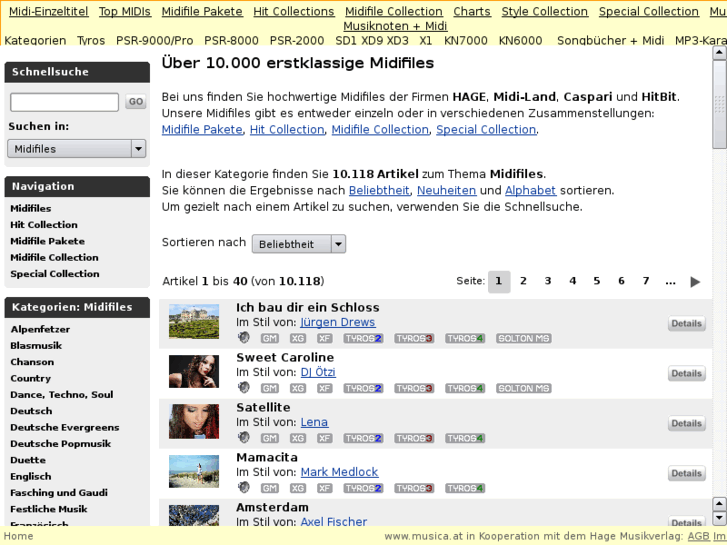Play audio preview for Satellite
727x545 pixels.
coord(243,437)
